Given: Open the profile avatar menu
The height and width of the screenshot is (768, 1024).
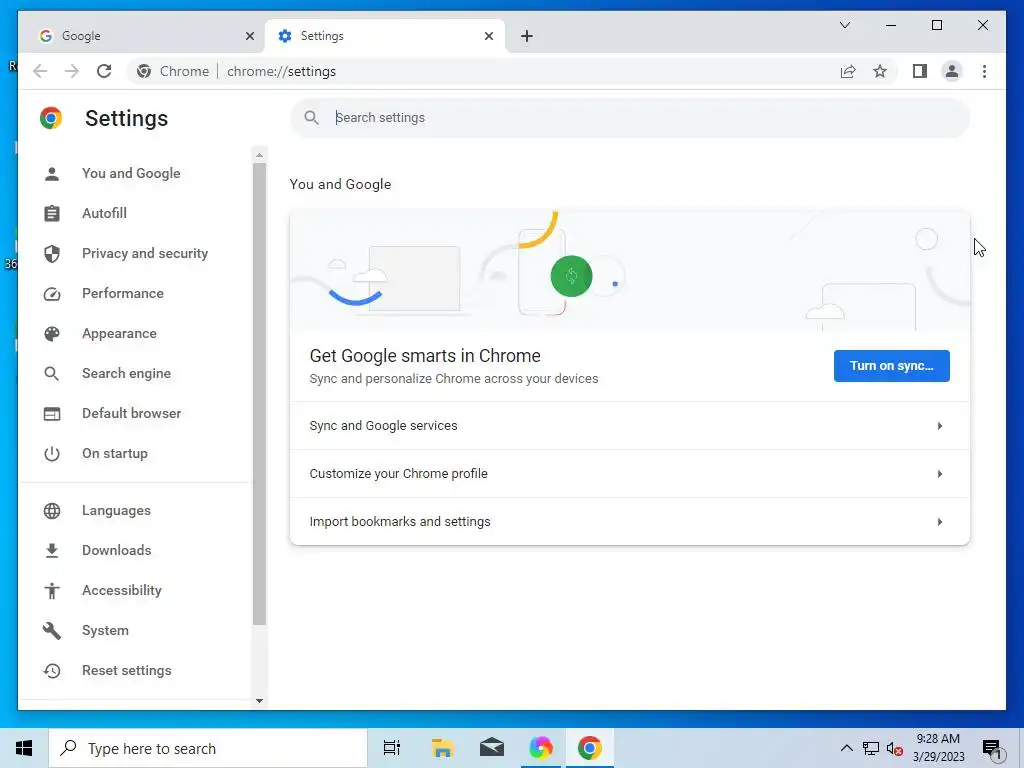Looking at the screenshot, I should (x=952, y=71).
